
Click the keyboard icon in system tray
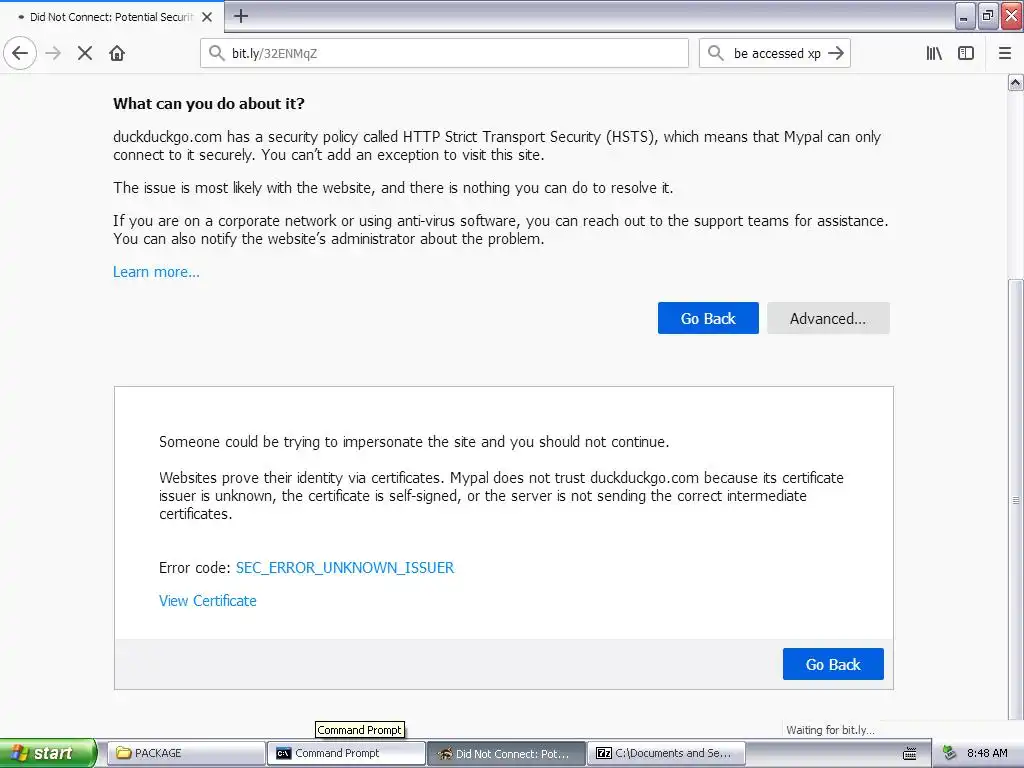pyautogui.click(x=910, y=754)
